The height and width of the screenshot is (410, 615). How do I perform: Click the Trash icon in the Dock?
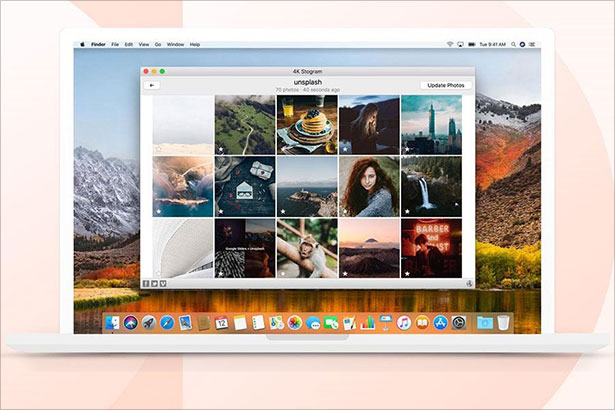[503, 322]
